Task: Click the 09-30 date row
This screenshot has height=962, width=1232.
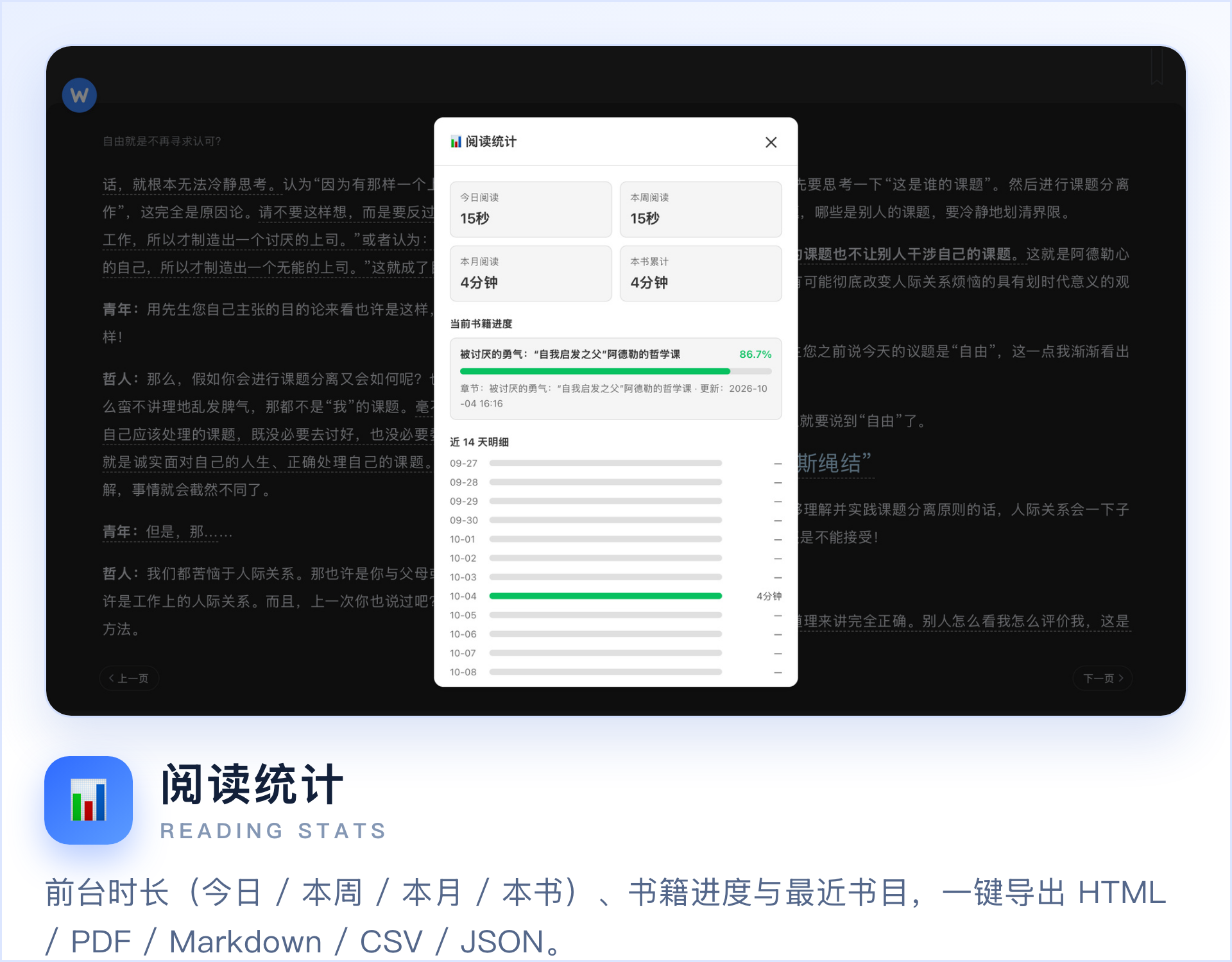Action: 615,520
